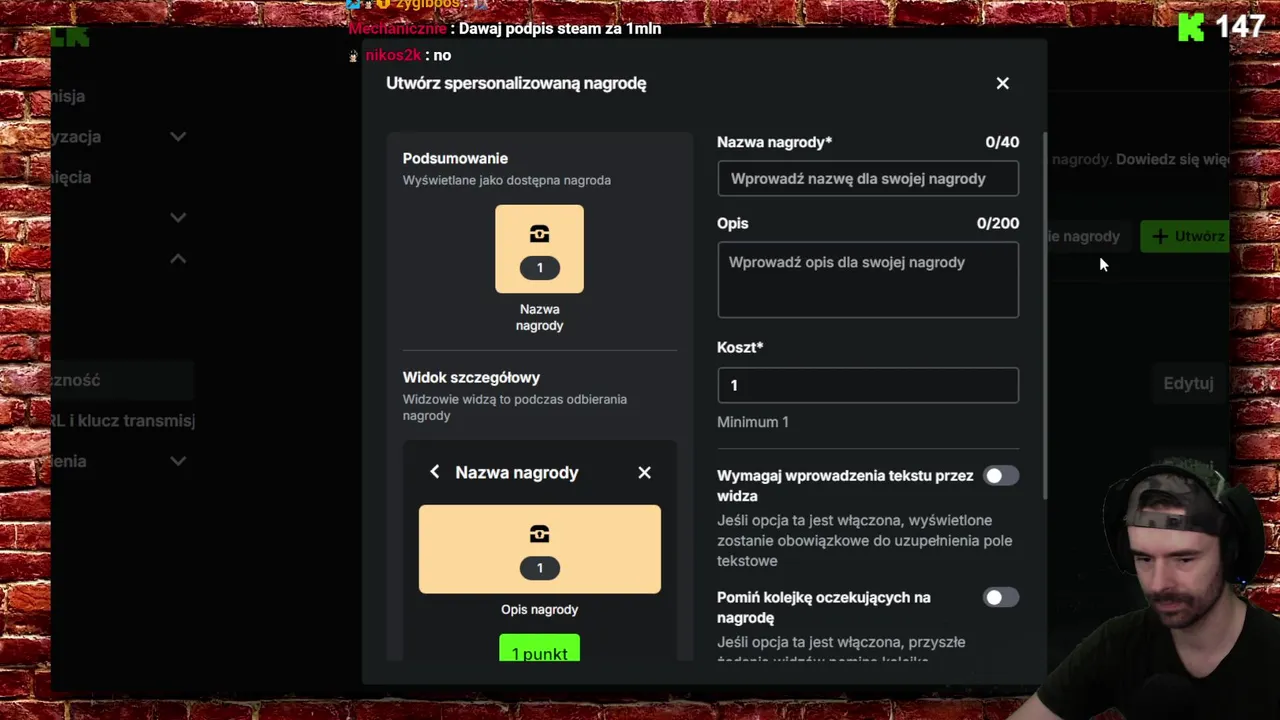This screenshot has height=720, width=1280.
Task: Expand the second sidebar chevron below
Action: [x=178, y=217]
